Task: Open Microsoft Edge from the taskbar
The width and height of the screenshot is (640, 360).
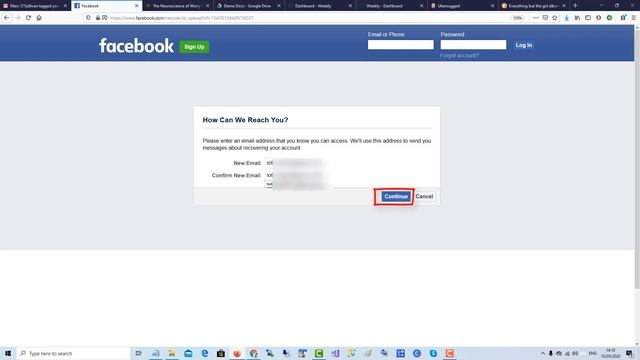Action: coord(204,353)
